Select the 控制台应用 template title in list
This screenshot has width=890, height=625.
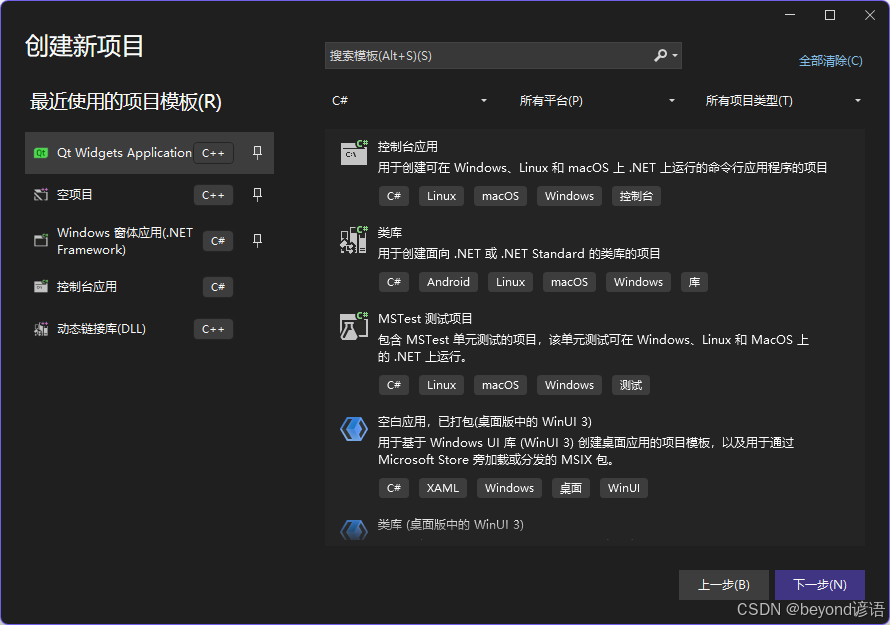pos(408,147)
